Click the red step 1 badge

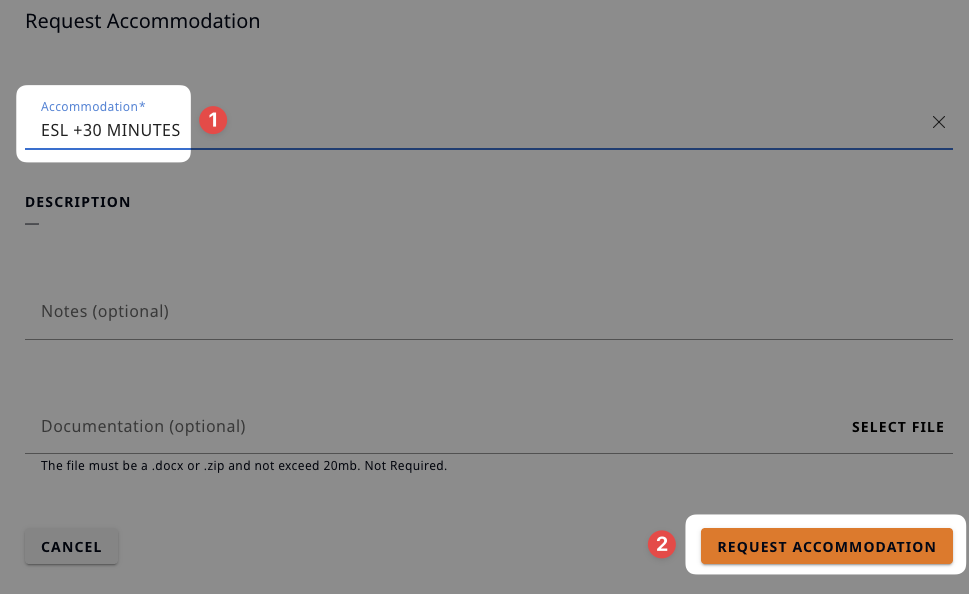[213, 119]
